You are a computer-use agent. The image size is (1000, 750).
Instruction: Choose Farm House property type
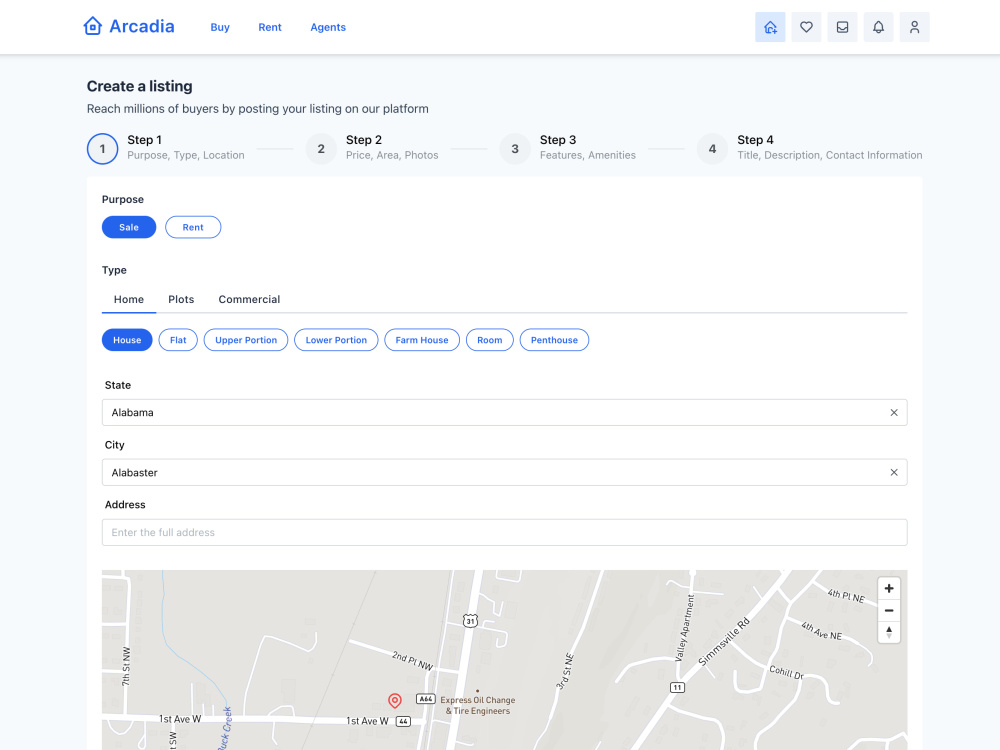coord(422,340)
